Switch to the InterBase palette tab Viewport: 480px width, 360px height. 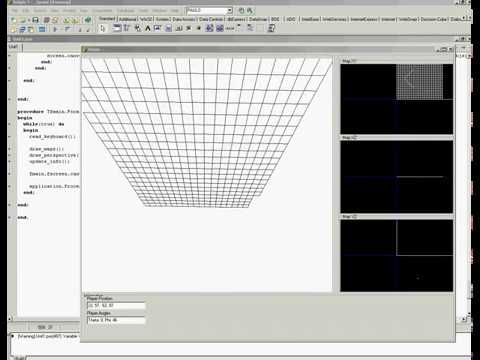coord(310,19)
